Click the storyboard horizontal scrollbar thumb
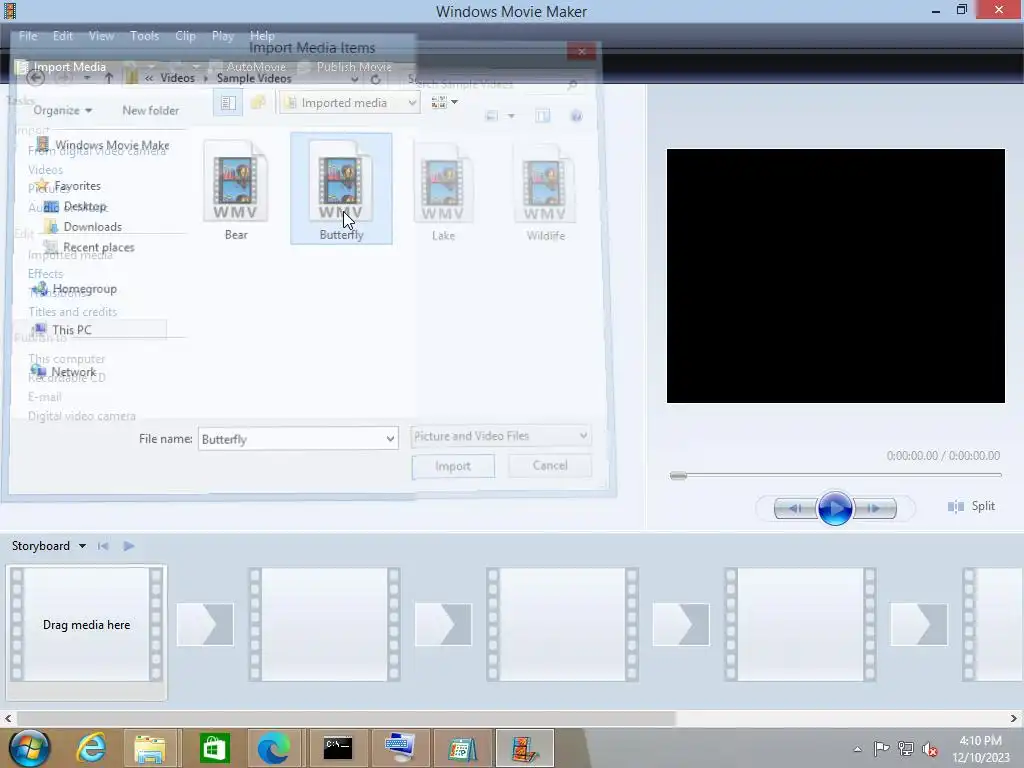The image size is (1024, 768). click(x=345, y=718)
